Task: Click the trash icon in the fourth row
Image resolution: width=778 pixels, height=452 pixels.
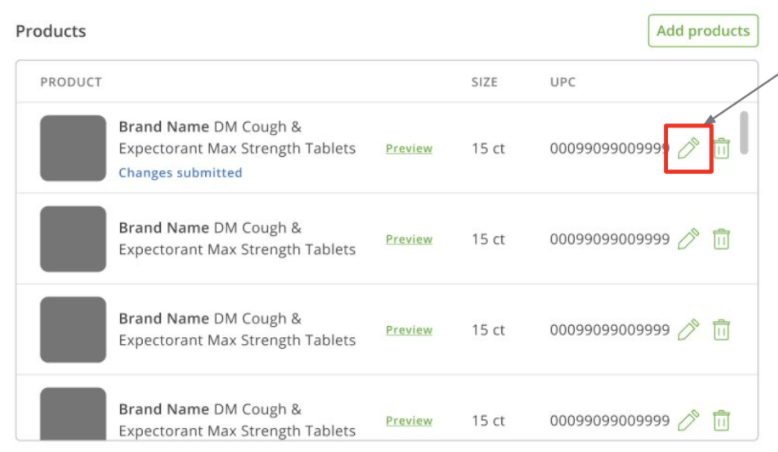Action: point(721,420)
